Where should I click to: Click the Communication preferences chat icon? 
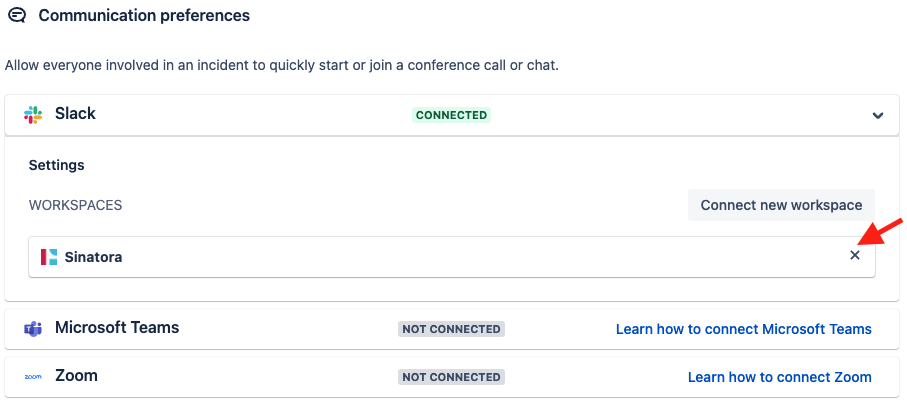(x=17, y=15)
